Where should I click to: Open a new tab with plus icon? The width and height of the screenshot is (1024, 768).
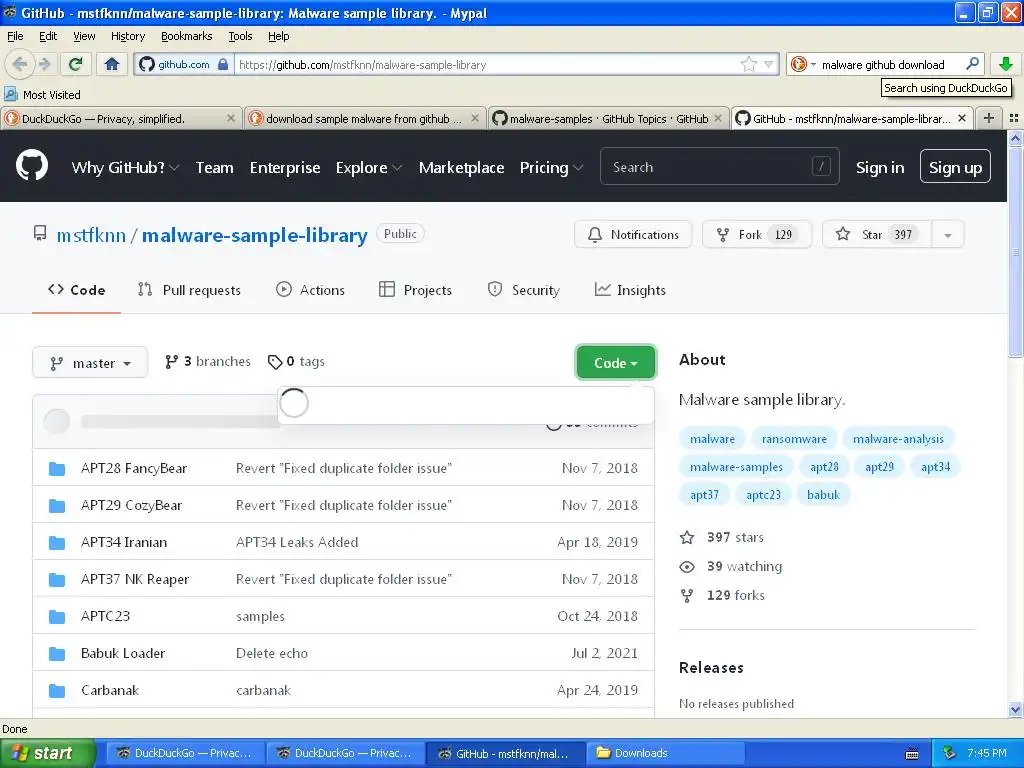coord(989,118)
